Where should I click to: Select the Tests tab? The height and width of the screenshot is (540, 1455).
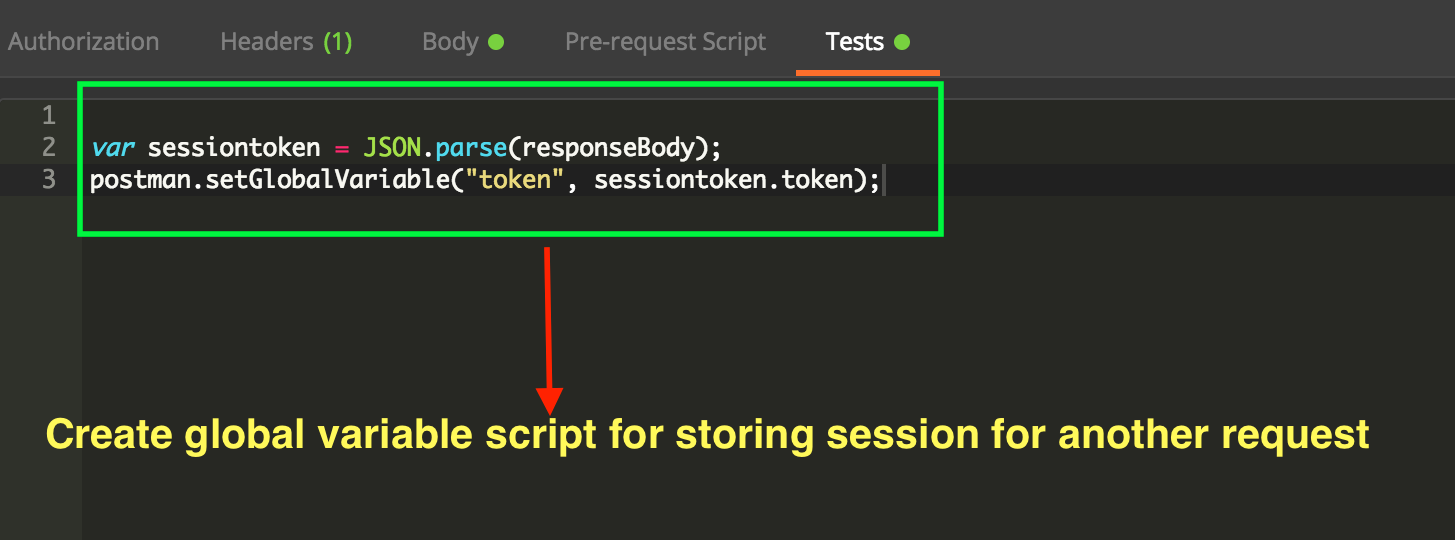tap(867, 42)
